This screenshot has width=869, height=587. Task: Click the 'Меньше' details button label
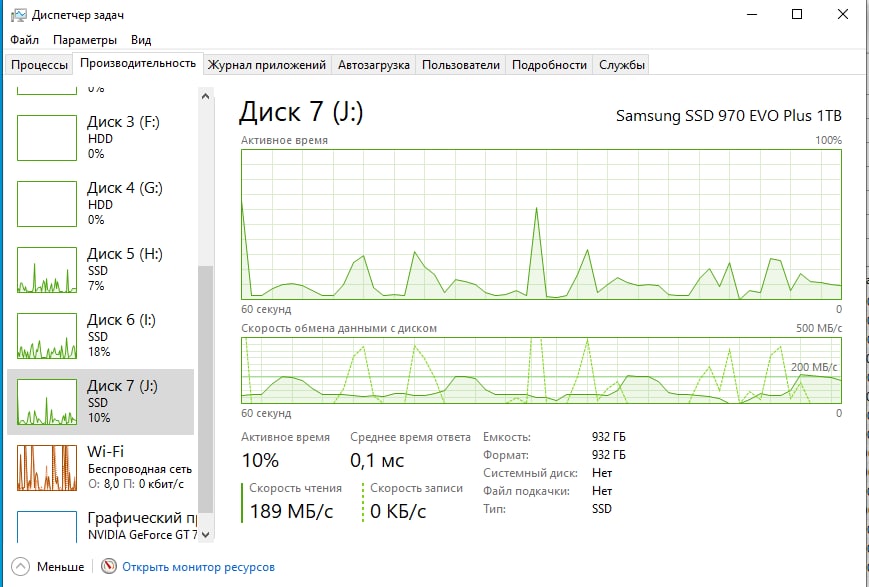point(61,567)
